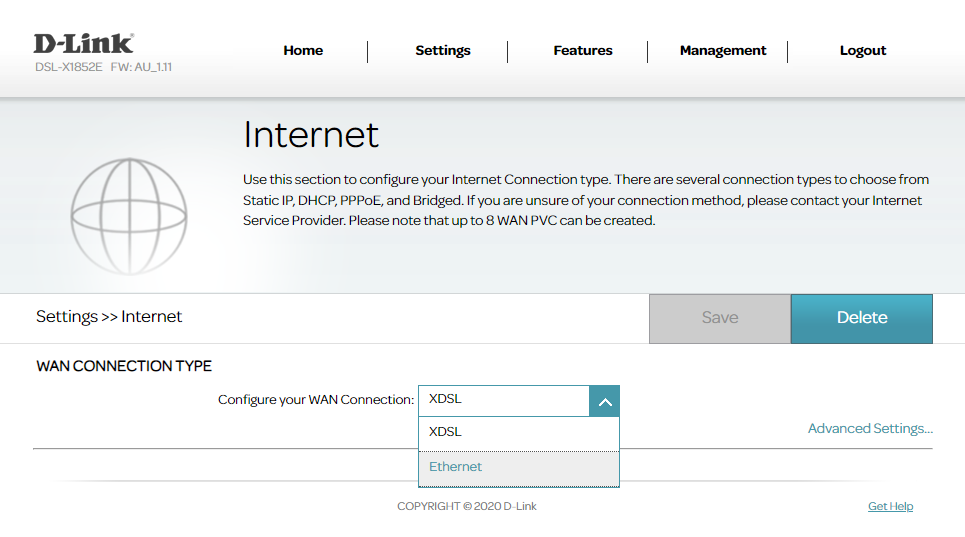The height and width of the screenshot is (537, 965).
Task: Click the selected XDSL combo box field
Action: [x=503, y=400]
